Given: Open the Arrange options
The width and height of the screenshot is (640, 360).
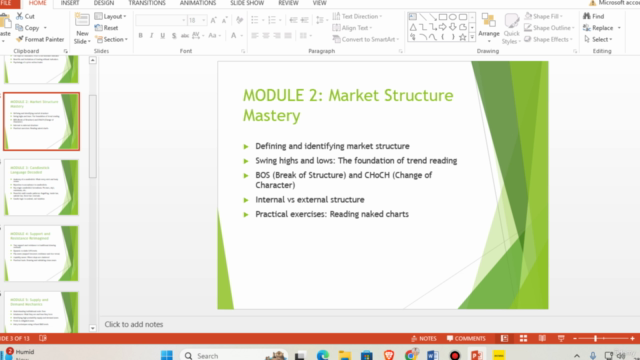Looking at the screenshot, I should click(489, 28).
